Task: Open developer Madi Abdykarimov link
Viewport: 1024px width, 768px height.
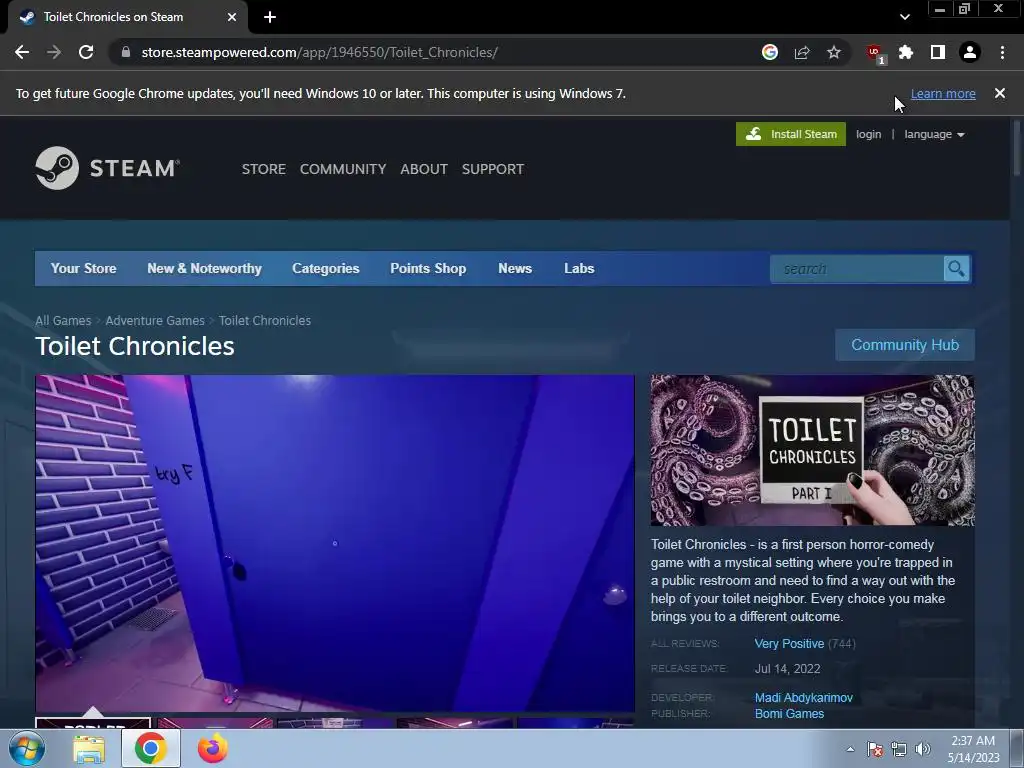Action: [x=803, y=697]
